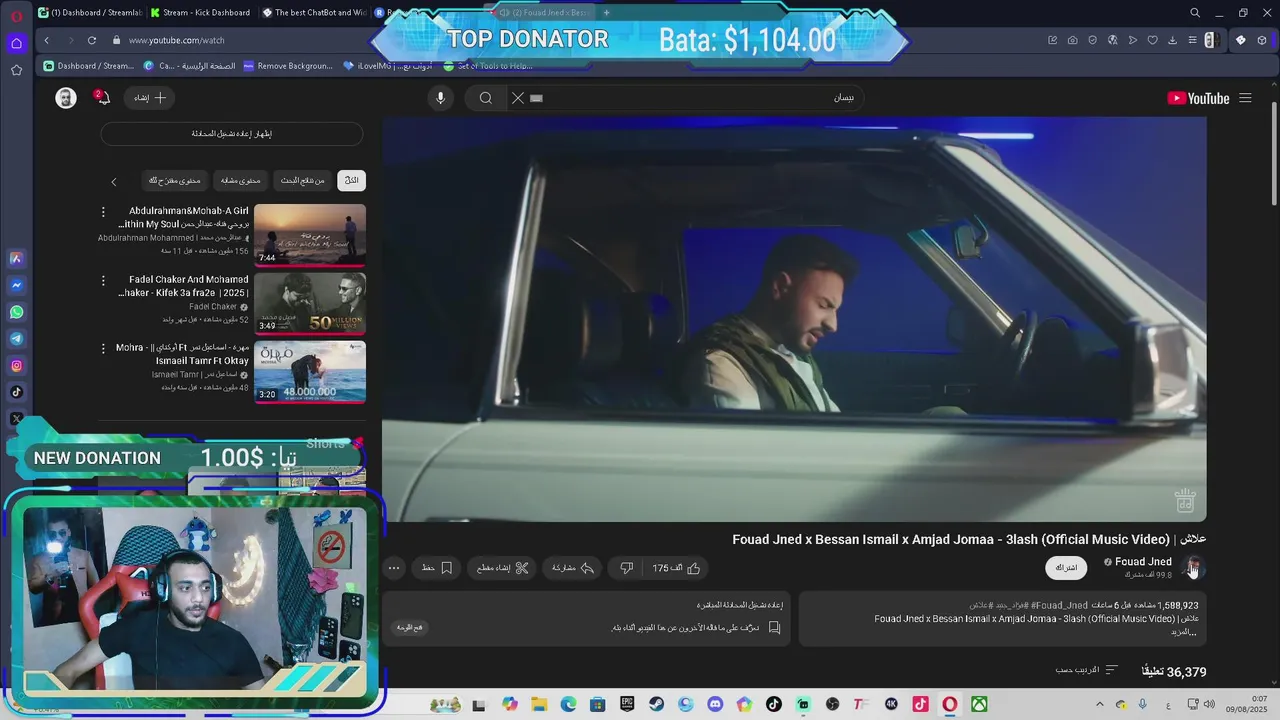The width and height of the screenshot is (1280, 720).
Task: Open Messenger in Opera sidebar
Action: click(16, 285)
